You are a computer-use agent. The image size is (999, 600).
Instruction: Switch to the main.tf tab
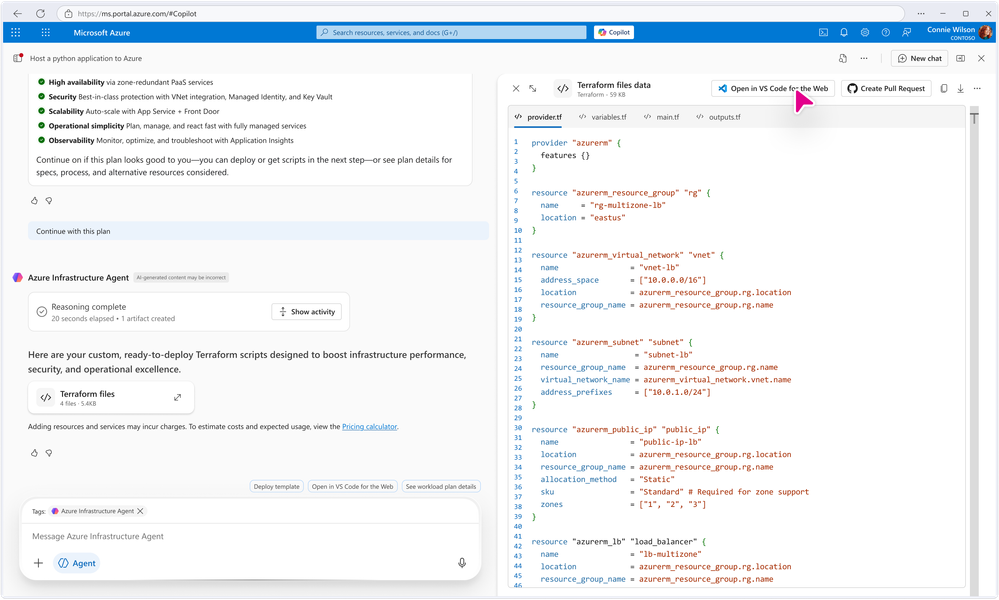661,117
